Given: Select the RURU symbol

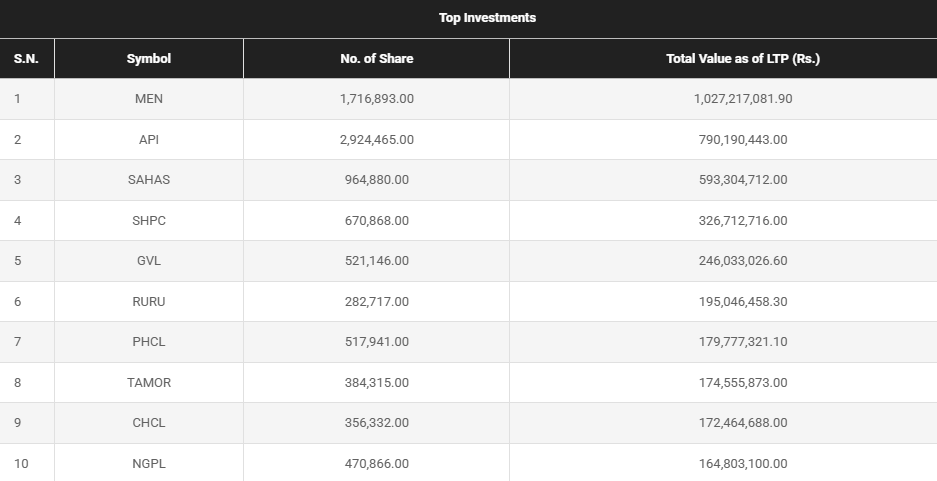Looking at the screenshot, I should click(x=148, y=301).
